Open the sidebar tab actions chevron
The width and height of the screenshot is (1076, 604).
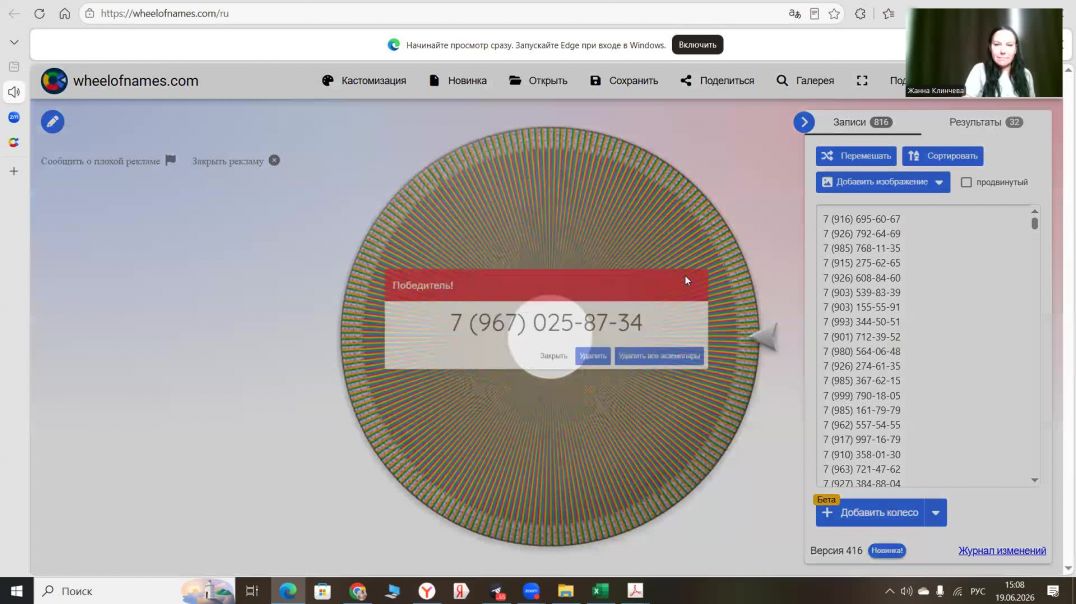click(x=14, y=43)
